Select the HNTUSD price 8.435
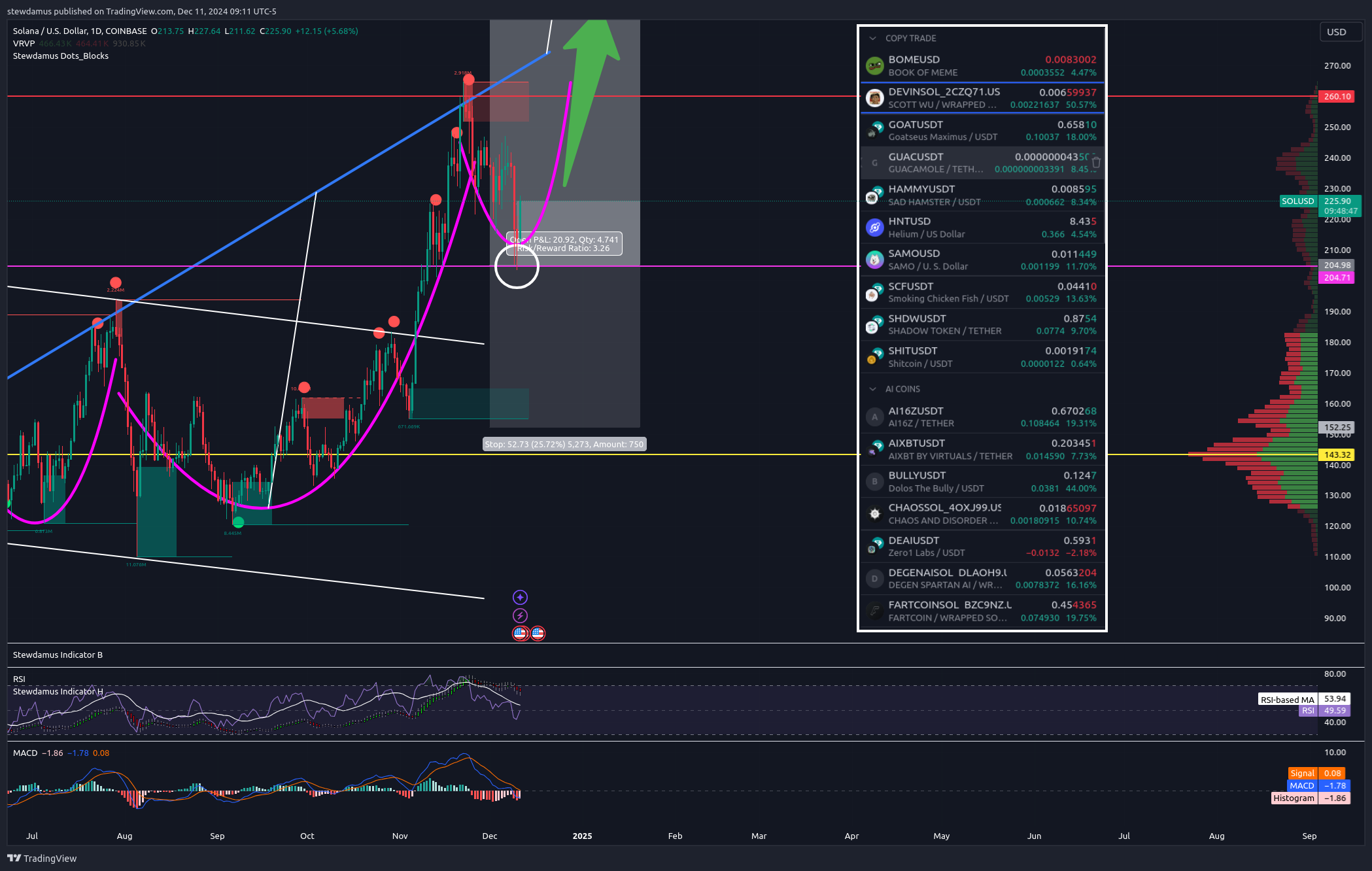The width and height of the screenshot is (1372, 871). pos(1083,222)
